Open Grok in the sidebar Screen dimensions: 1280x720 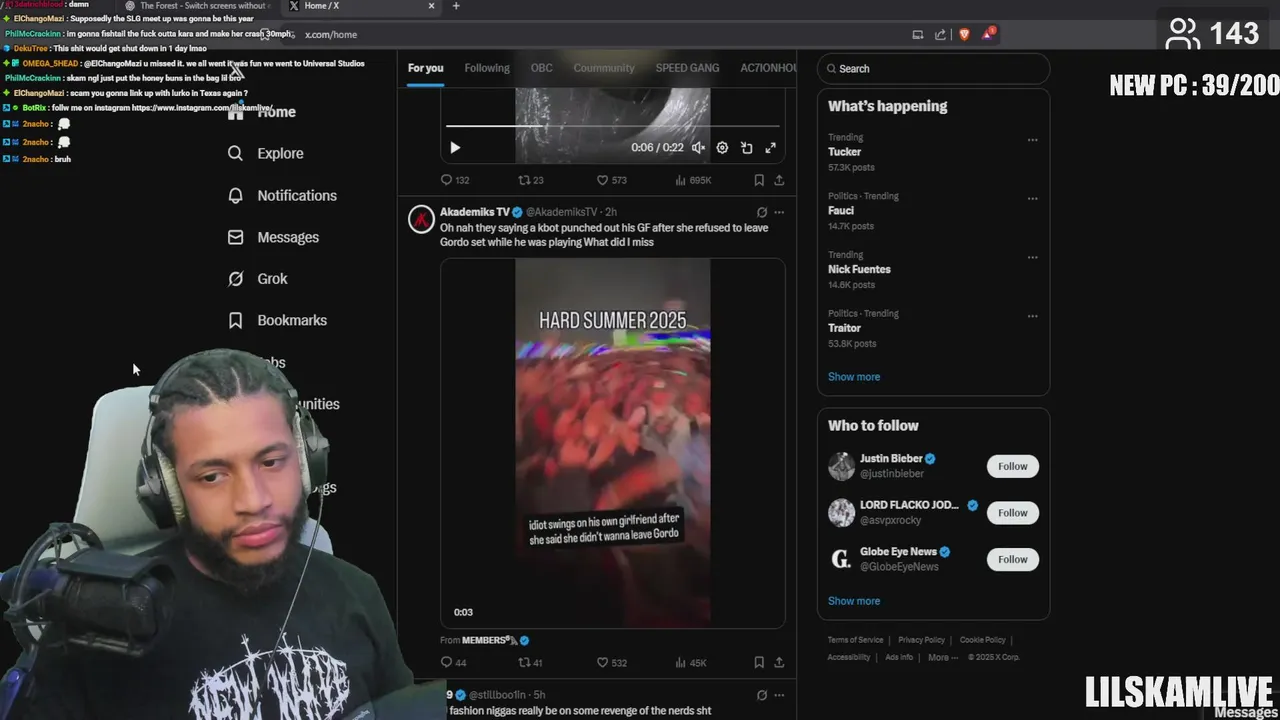point(257,279)
